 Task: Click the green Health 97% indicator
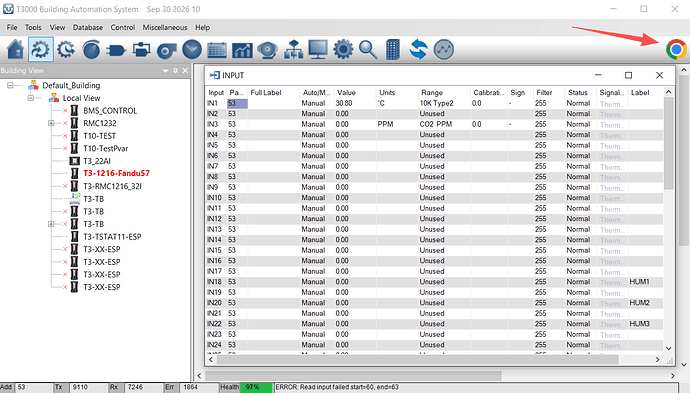[x=257, y=387]
